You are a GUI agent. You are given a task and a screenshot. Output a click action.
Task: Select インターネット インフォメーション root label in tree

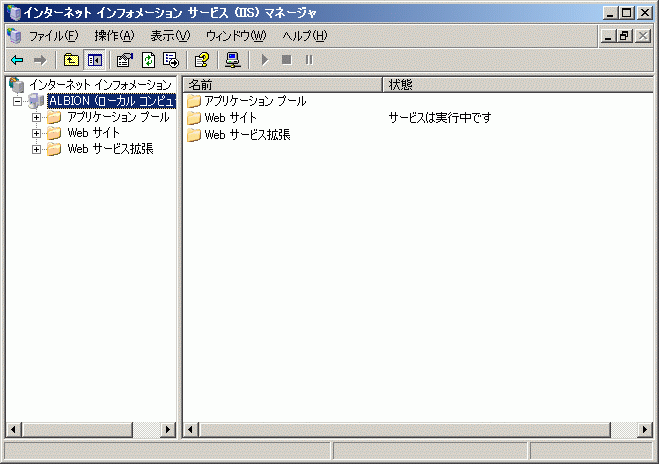[100, 85]
